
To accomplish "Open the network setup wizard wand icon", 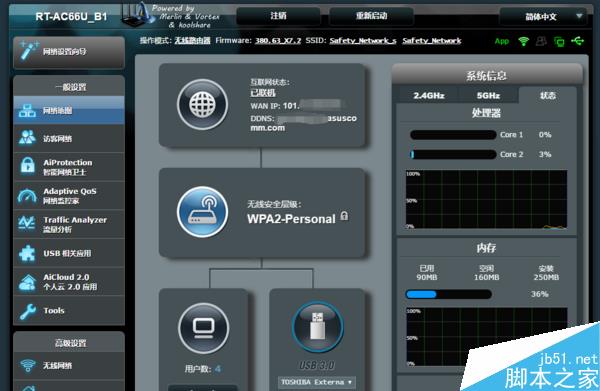I will (28, 51).
